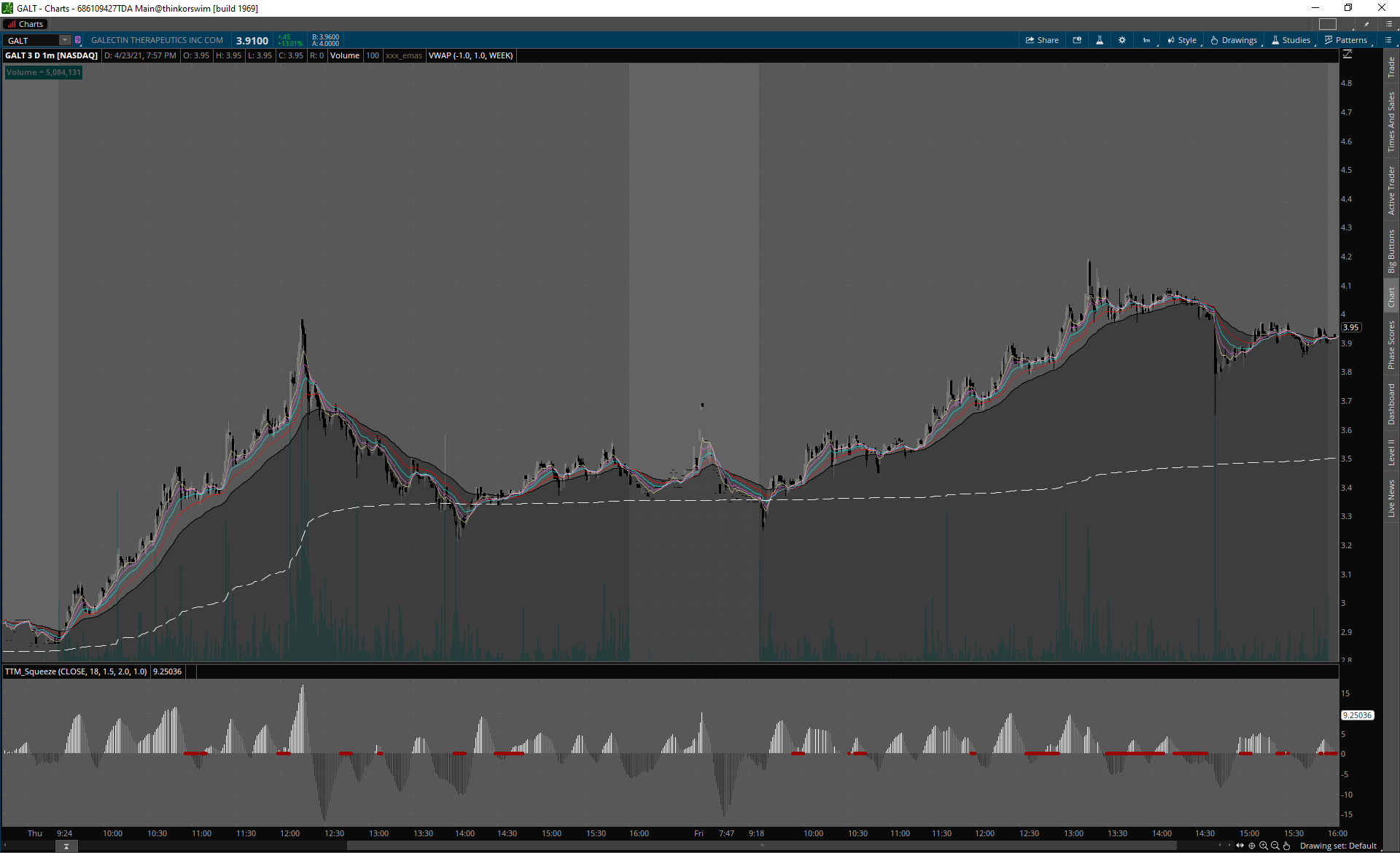Click the Share chart button
This screenshot has width=1400, height=853.
coord(1042,40)
